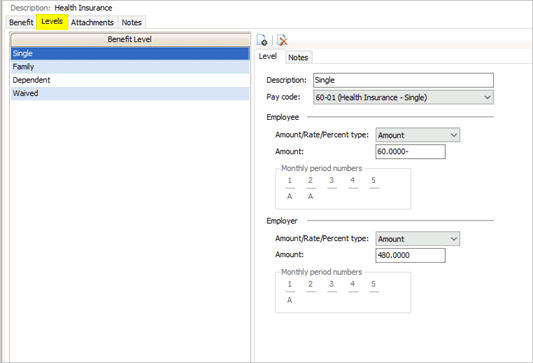The width and height of the screenshot is (533, 363).
Task: Select the Waived benefit level row
Action: click(x=130, y=93)
